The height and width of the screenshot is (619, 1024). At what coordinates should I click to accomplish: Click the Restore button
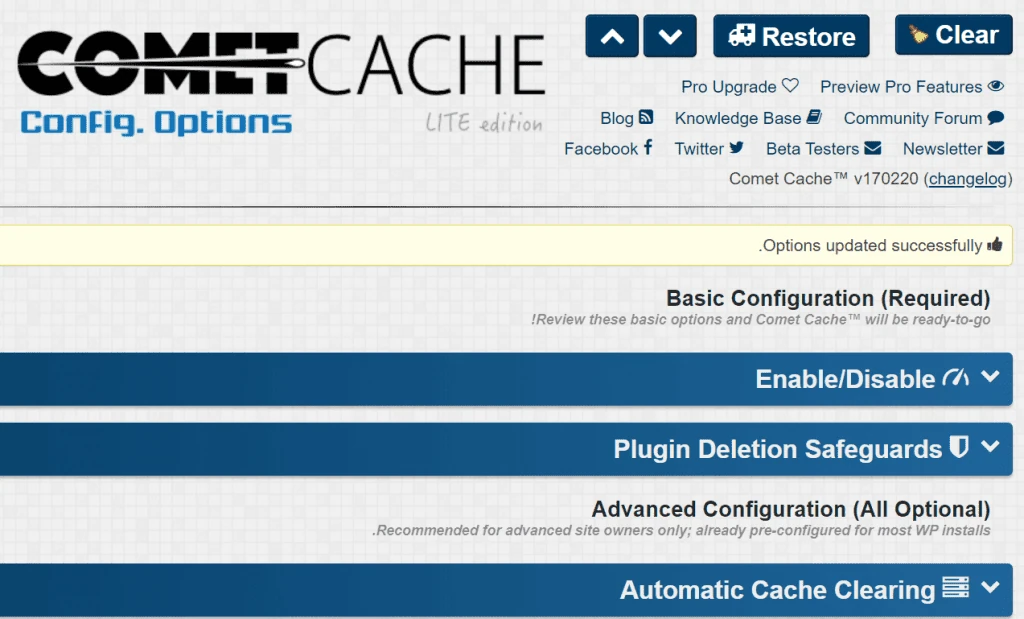tap(792, 36)
